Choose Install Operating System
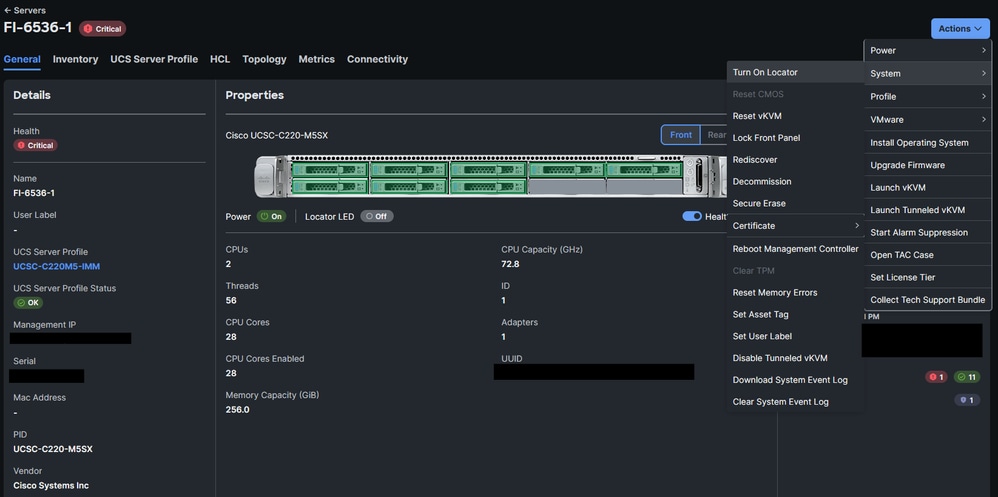998x497 pixels. [x=927, y=143]
